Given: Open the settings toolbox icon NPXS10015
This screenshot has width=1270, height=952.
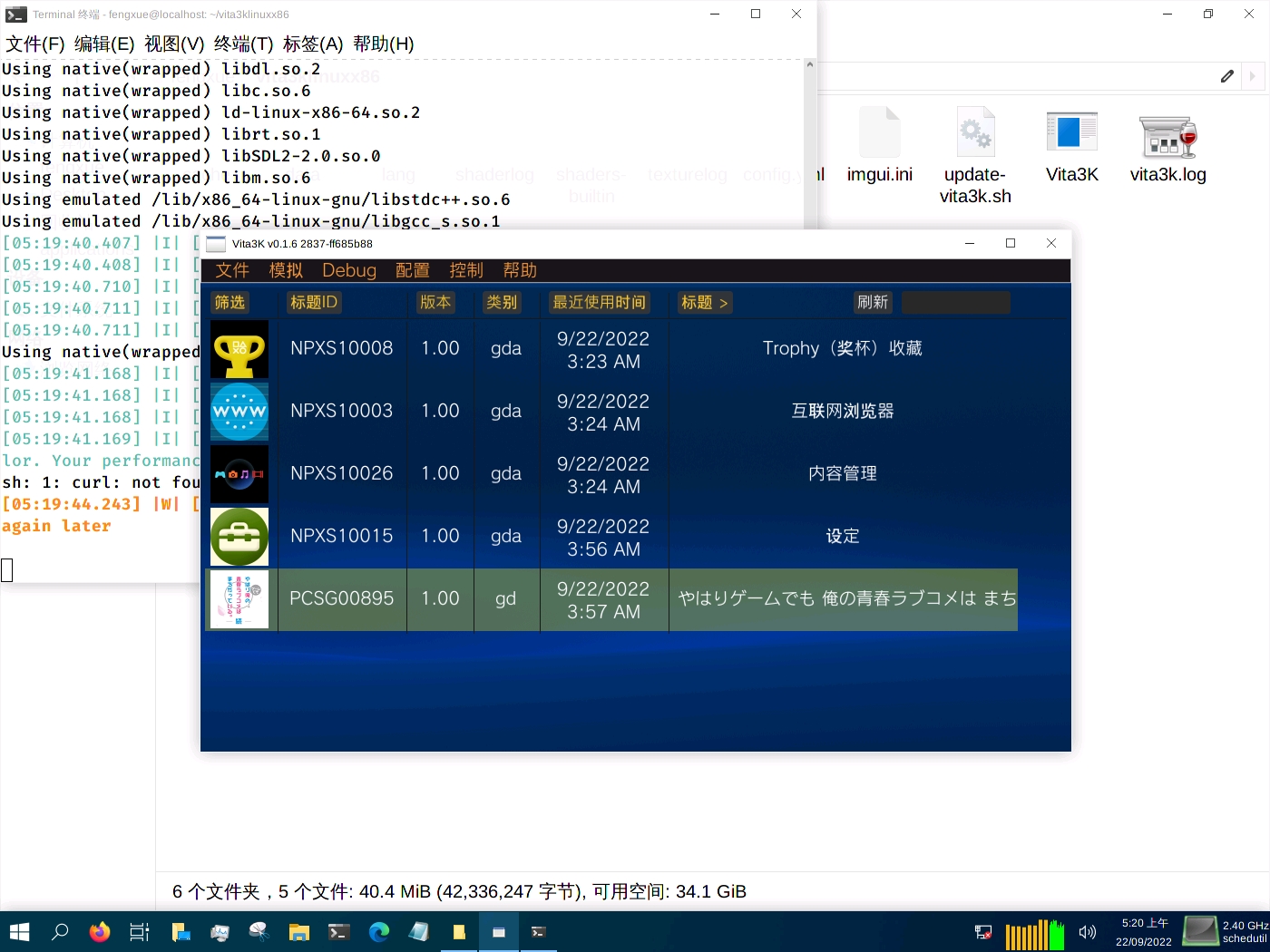Looking at the screenshot, I should pyautogui.click(x=239, y=537).
